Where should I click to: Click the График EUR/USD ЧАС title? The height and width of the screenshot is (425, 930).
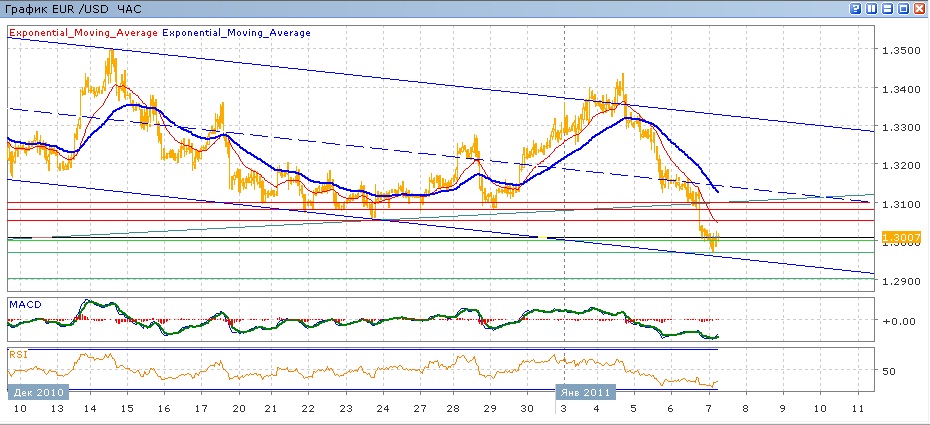pyautogui.click(x=73, y=8)
